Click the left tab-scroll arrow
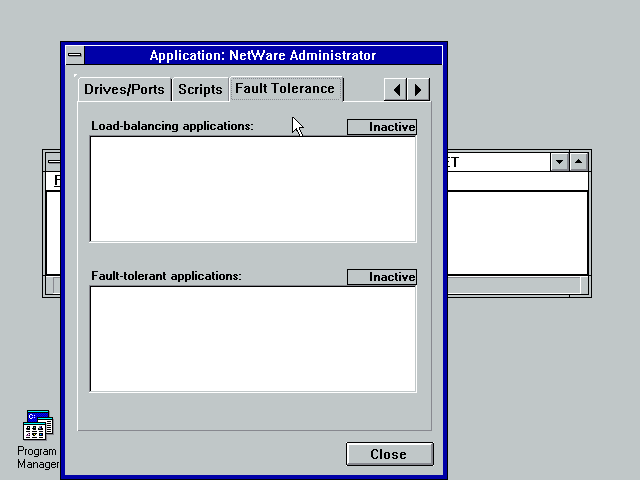 [396, 89]
